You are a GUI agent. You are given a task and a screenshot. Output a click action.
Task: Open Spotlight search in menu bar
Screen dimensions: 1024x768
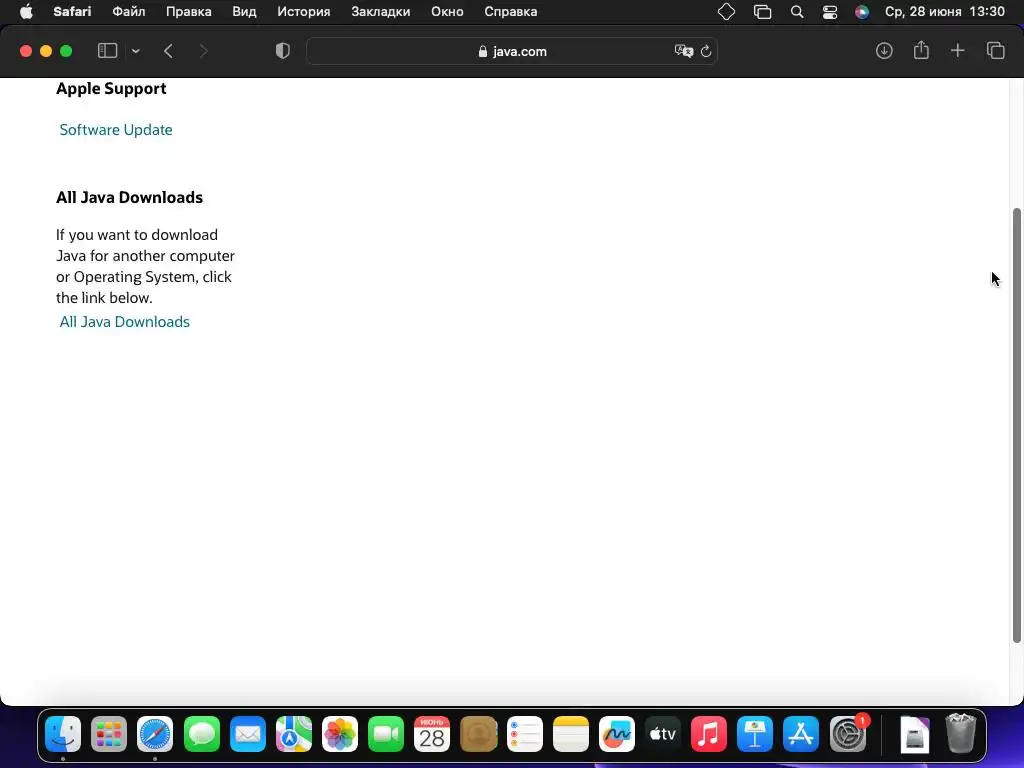point(797,12)
